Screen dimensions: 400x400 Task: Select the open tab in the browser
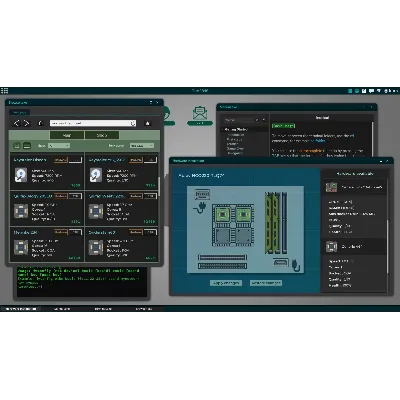[x=19, y=112]
